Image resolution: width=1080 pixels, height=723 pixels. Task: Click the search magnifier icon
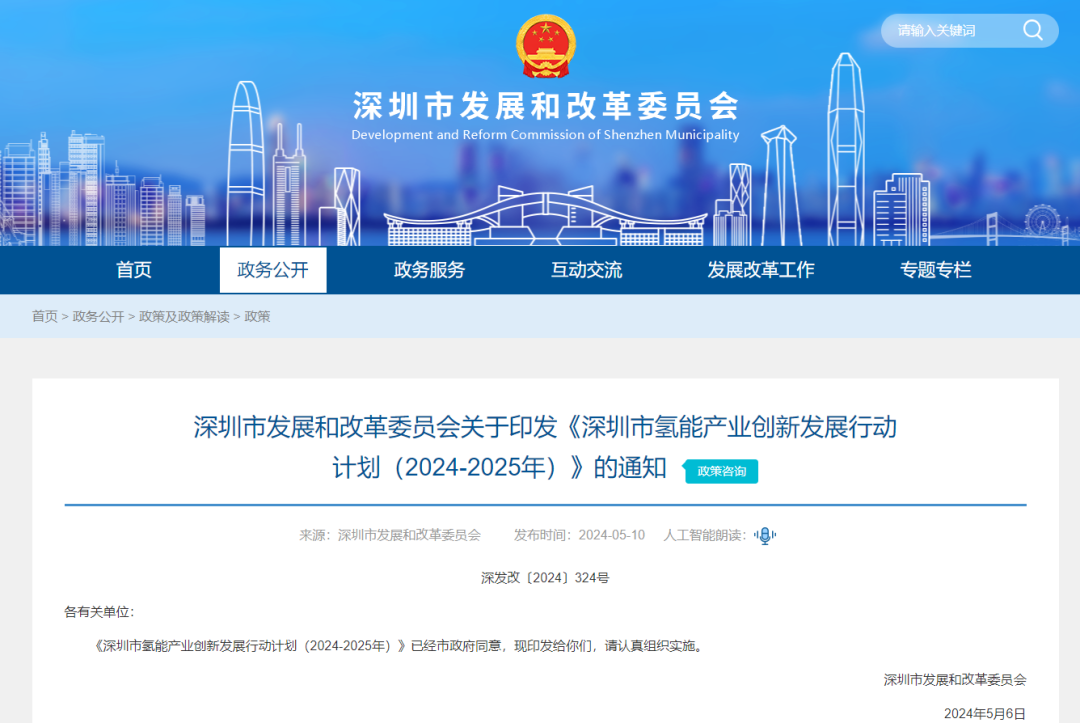pyautogui.click(x=1032, y=30)
